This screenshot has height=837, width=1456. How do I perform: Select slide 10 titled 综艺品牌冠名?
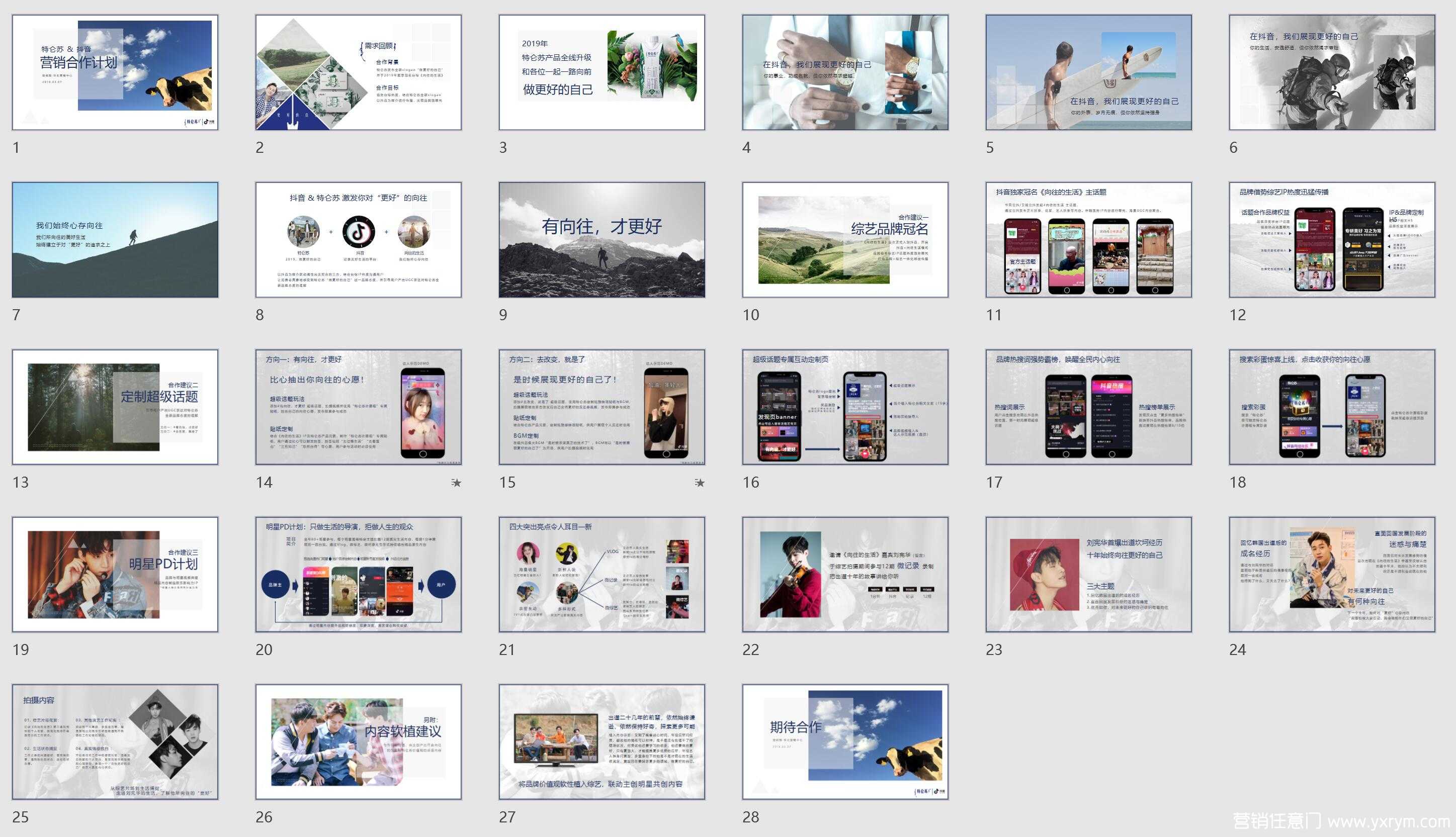coord(845,240)
